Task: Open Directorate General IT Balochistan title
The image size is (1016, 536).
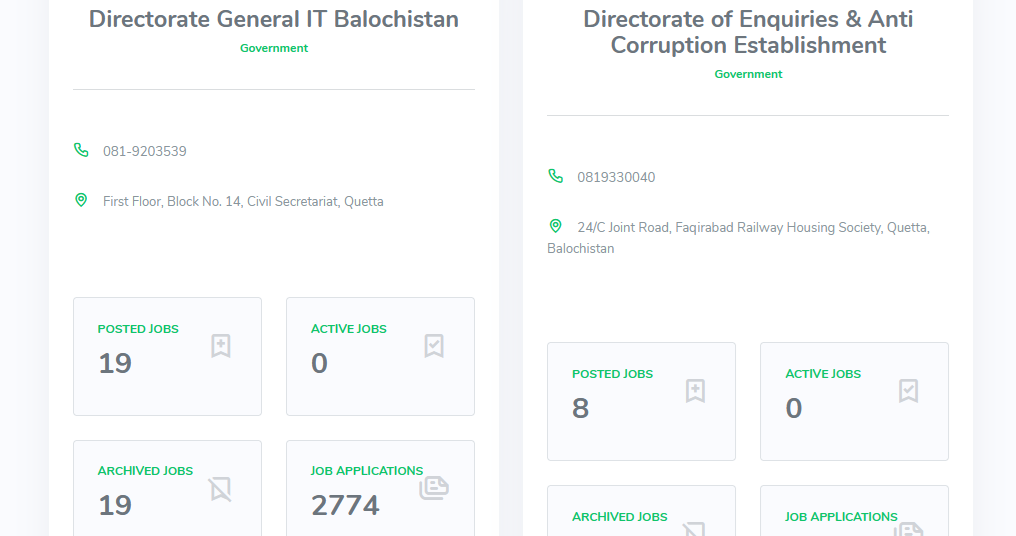Action: coord(274,19)
